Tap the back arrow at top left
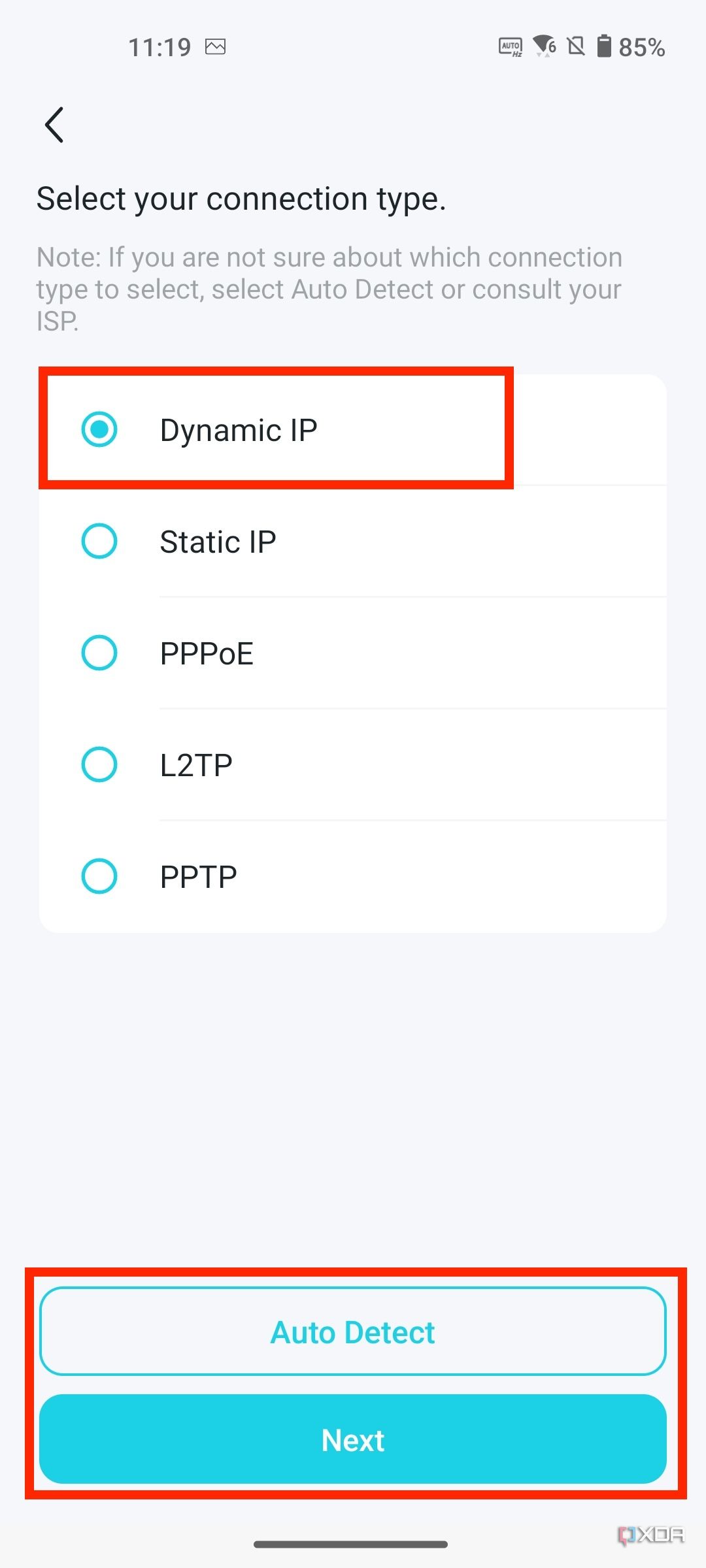The image size is (706, 1568). (x=54, y=124)
